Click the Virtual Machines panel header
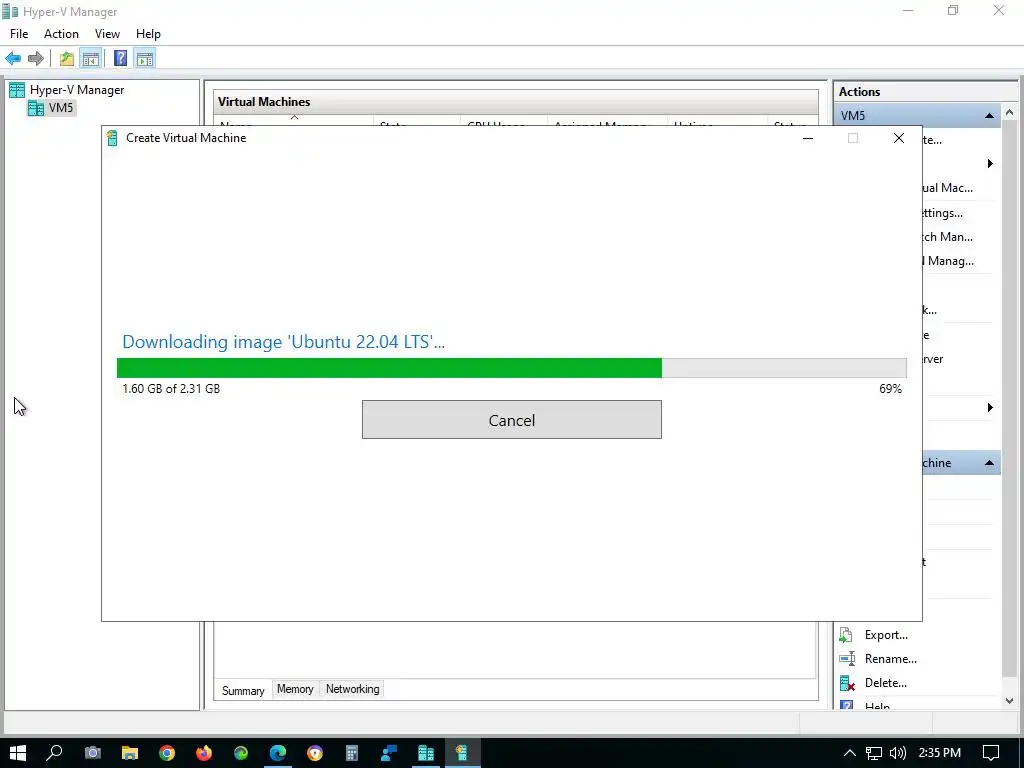 click(x=516, y=102)
